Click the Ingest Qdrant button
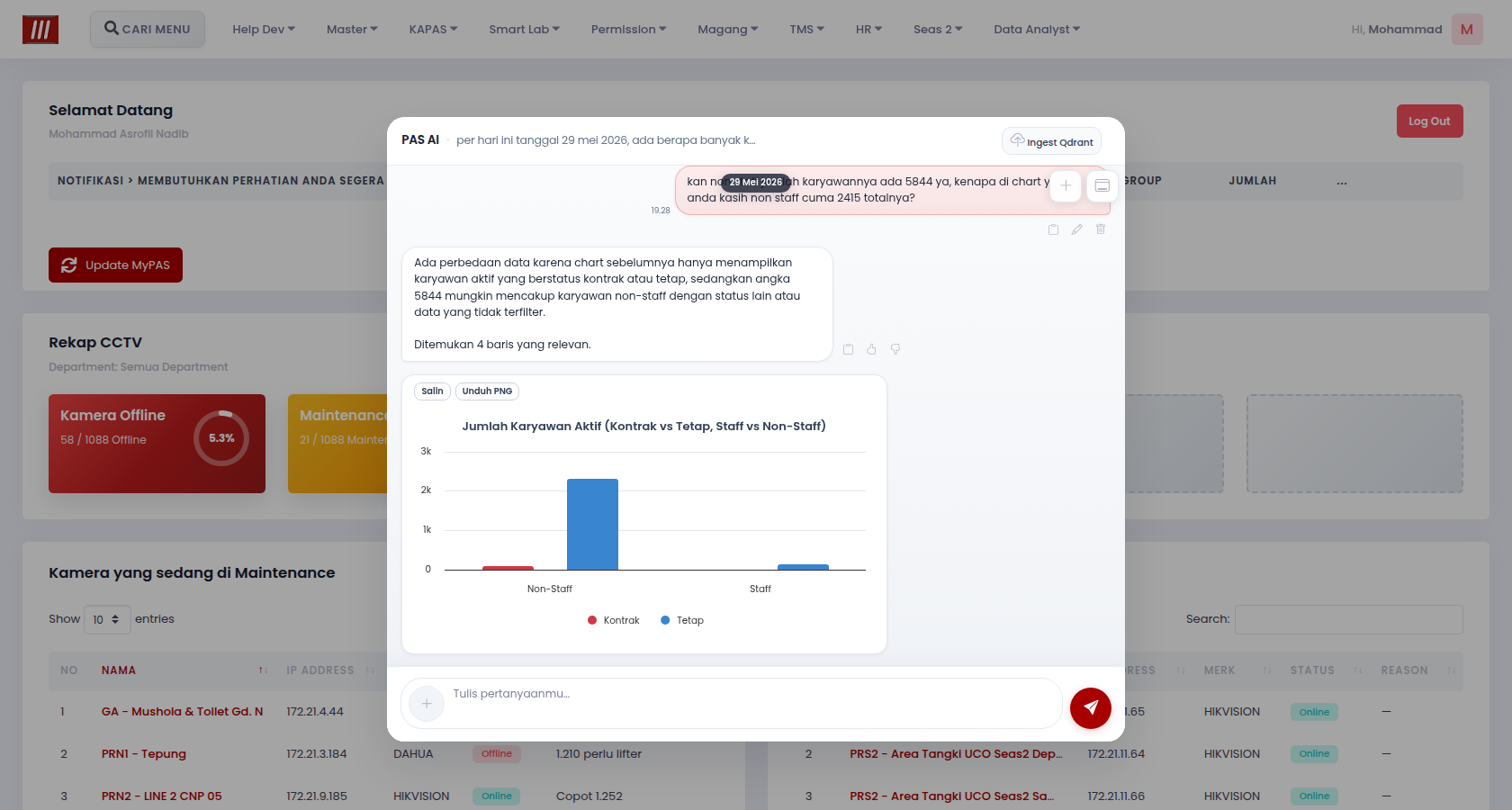The height and width of the screenshot is (810, 1512). tap(1051, 141)
